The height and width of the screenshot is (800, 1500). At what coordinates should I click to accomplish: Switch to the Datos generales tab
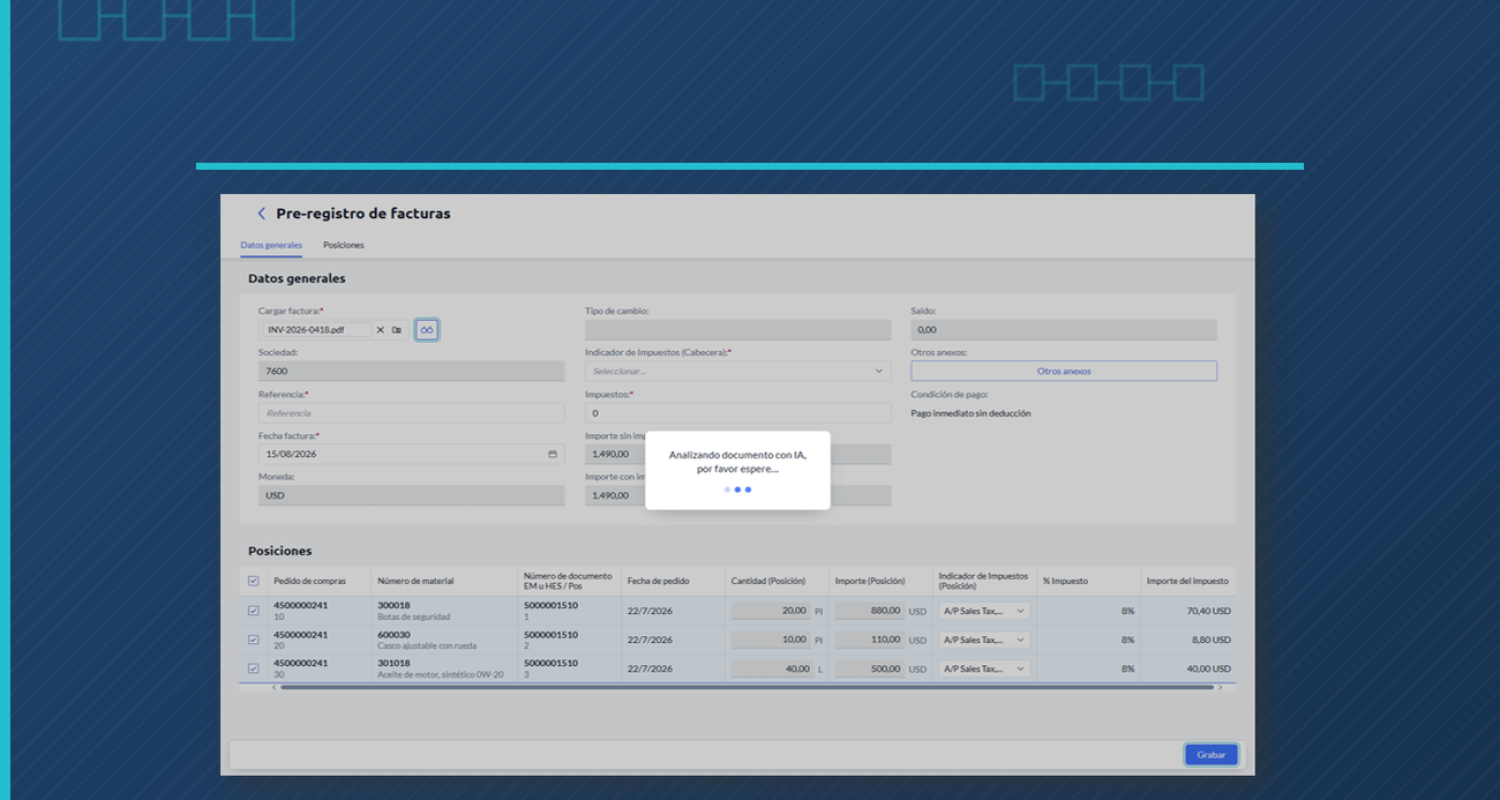(271, 245)
